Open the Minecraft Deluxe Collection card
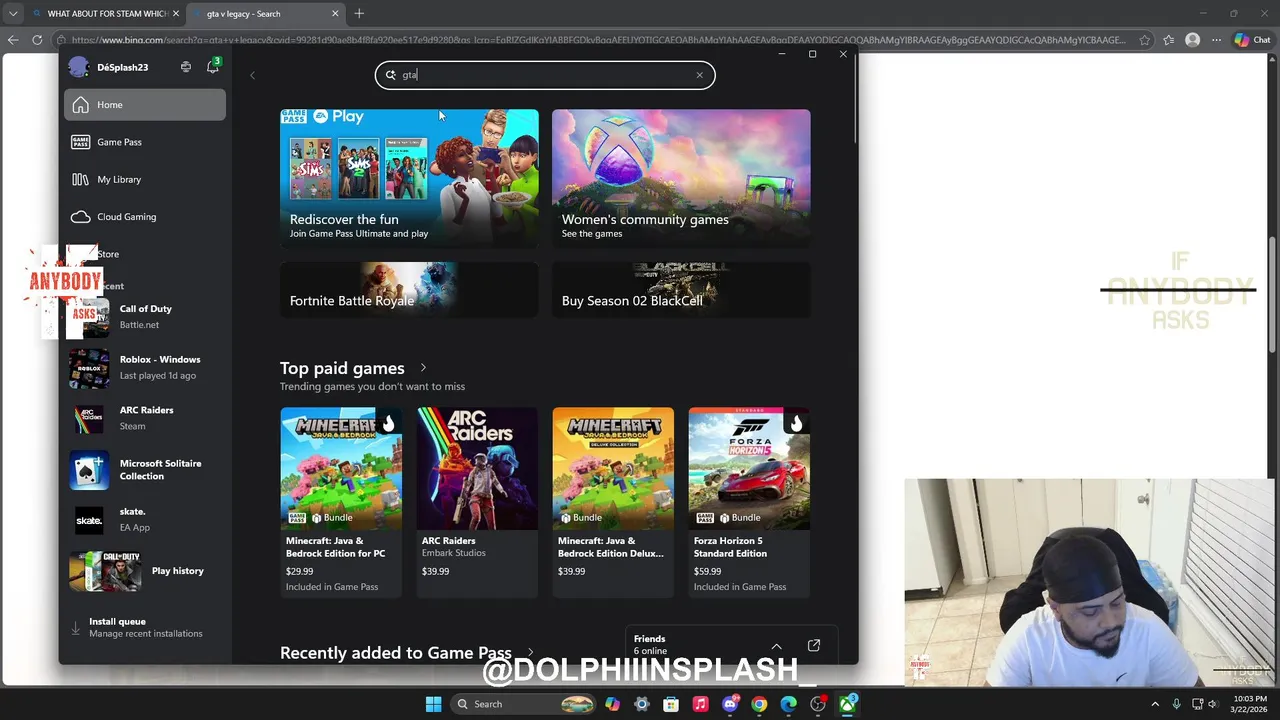Screen dimensions: 1280x720 tap(613, 501)
